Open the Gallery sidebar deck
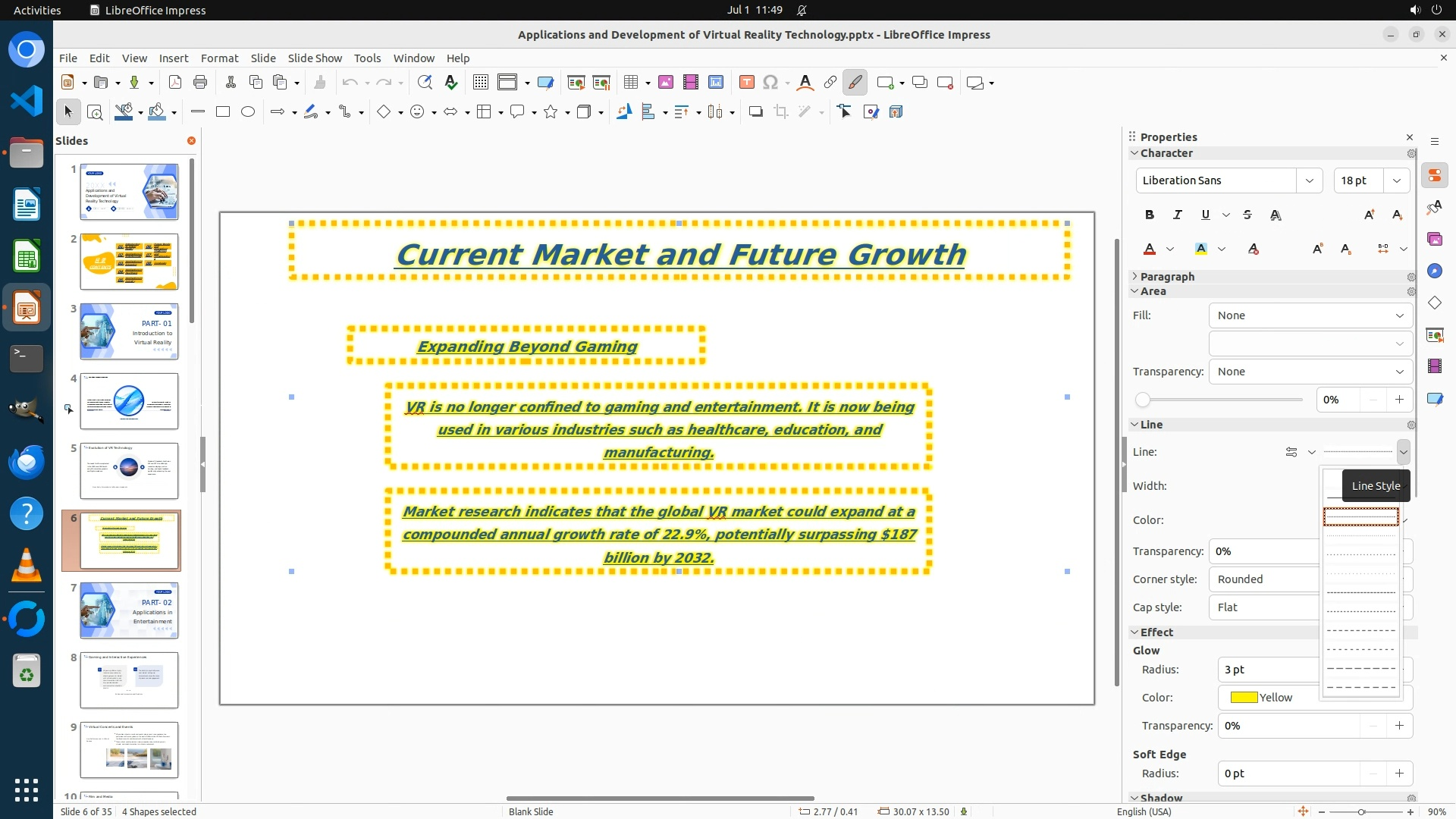Screen dimensions: 1456x819 click(x=1434, y=239)
